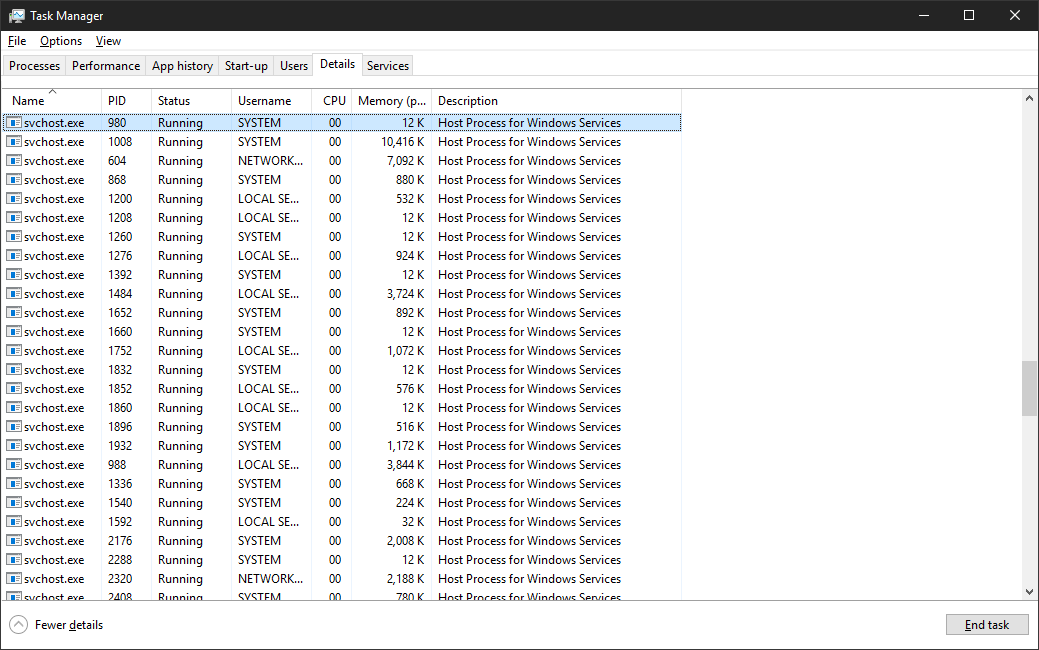Click NETWORK... username for PID 604
Viewport: 1039px width, 650px height.
coord(270,160)
